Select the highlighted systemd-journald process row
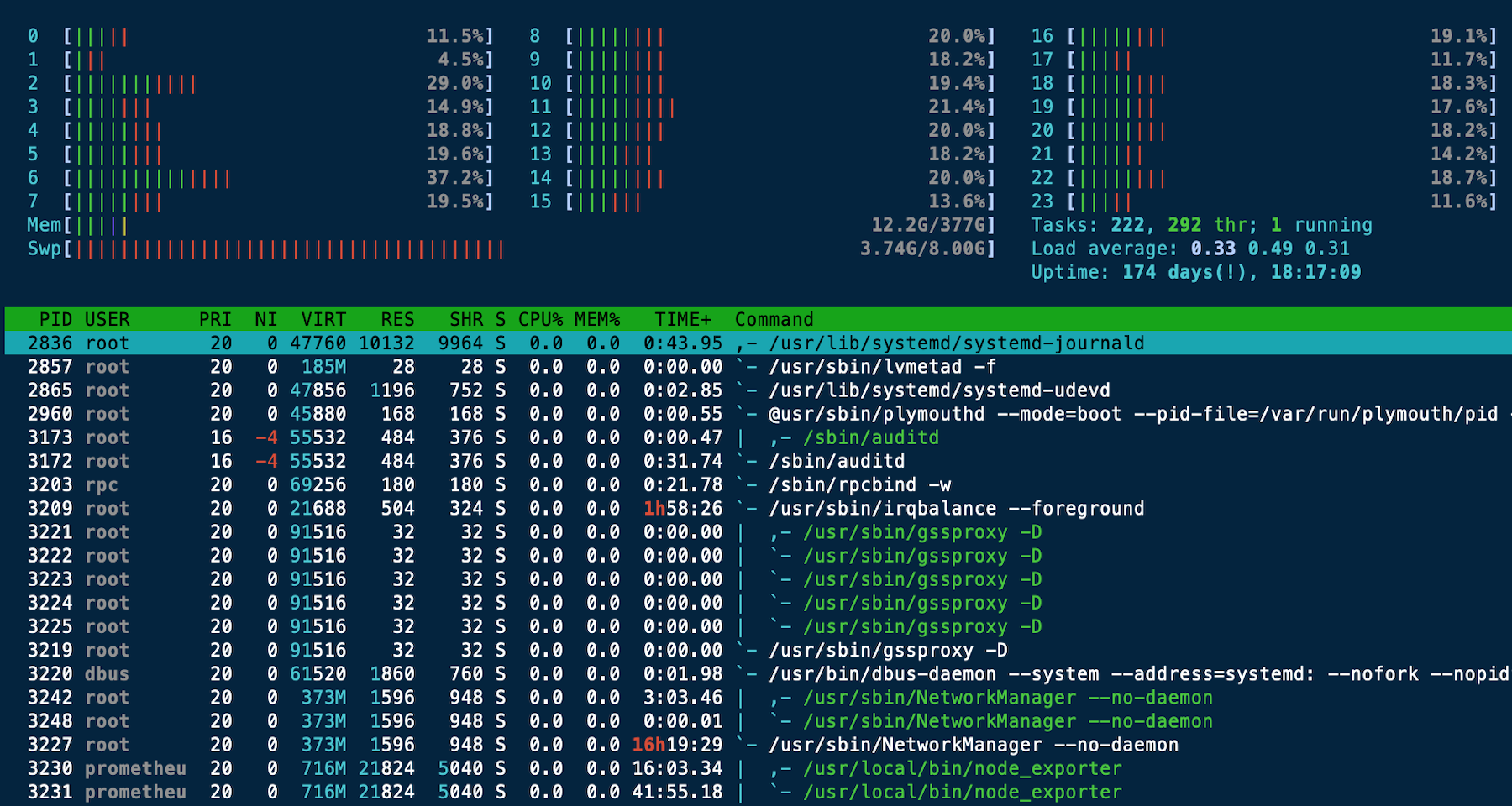This screenshot has width=1512, height=806. tap(758, 343)
